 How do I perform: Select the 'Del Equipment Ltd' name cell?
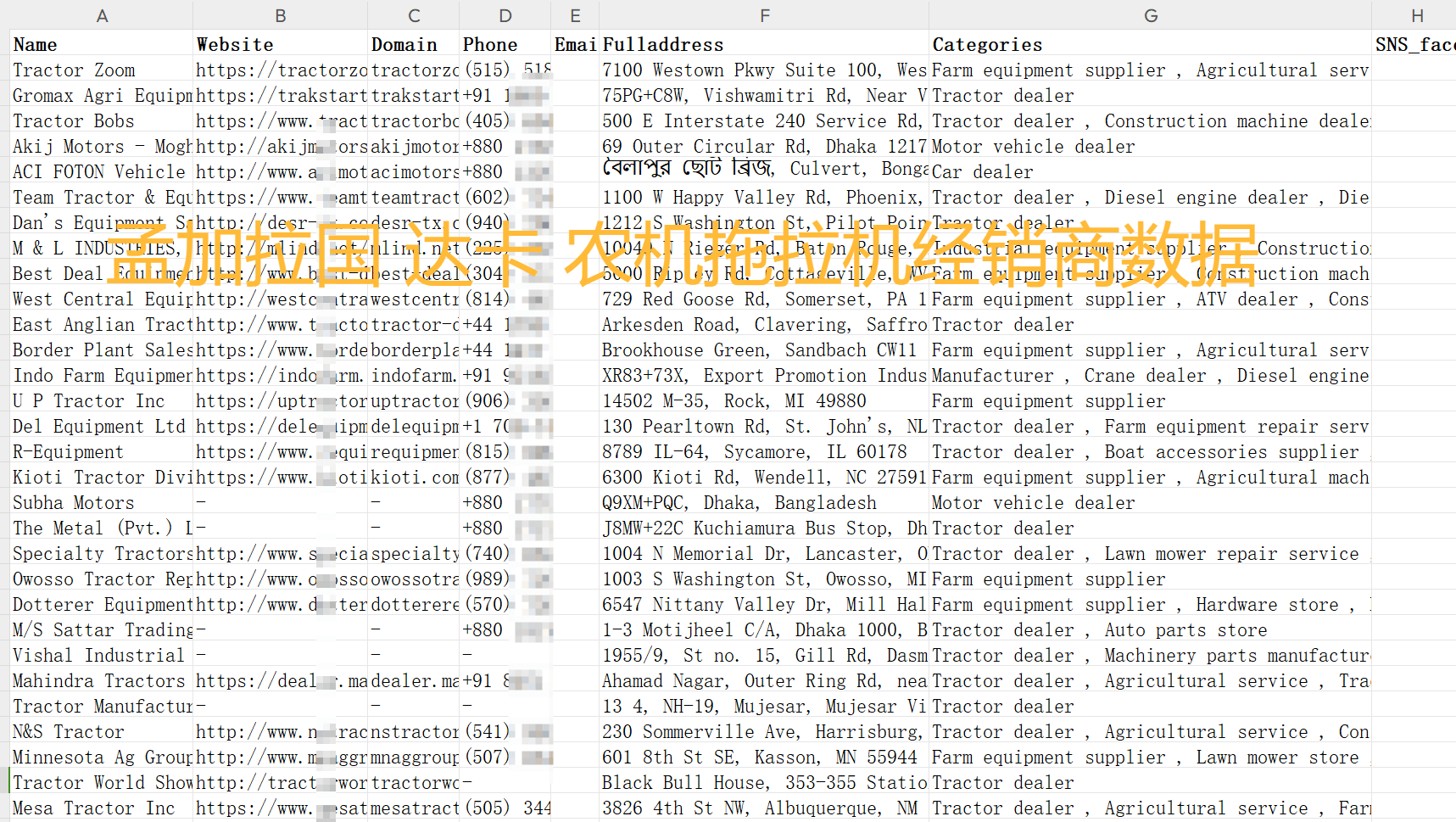[x=102, y=426]
